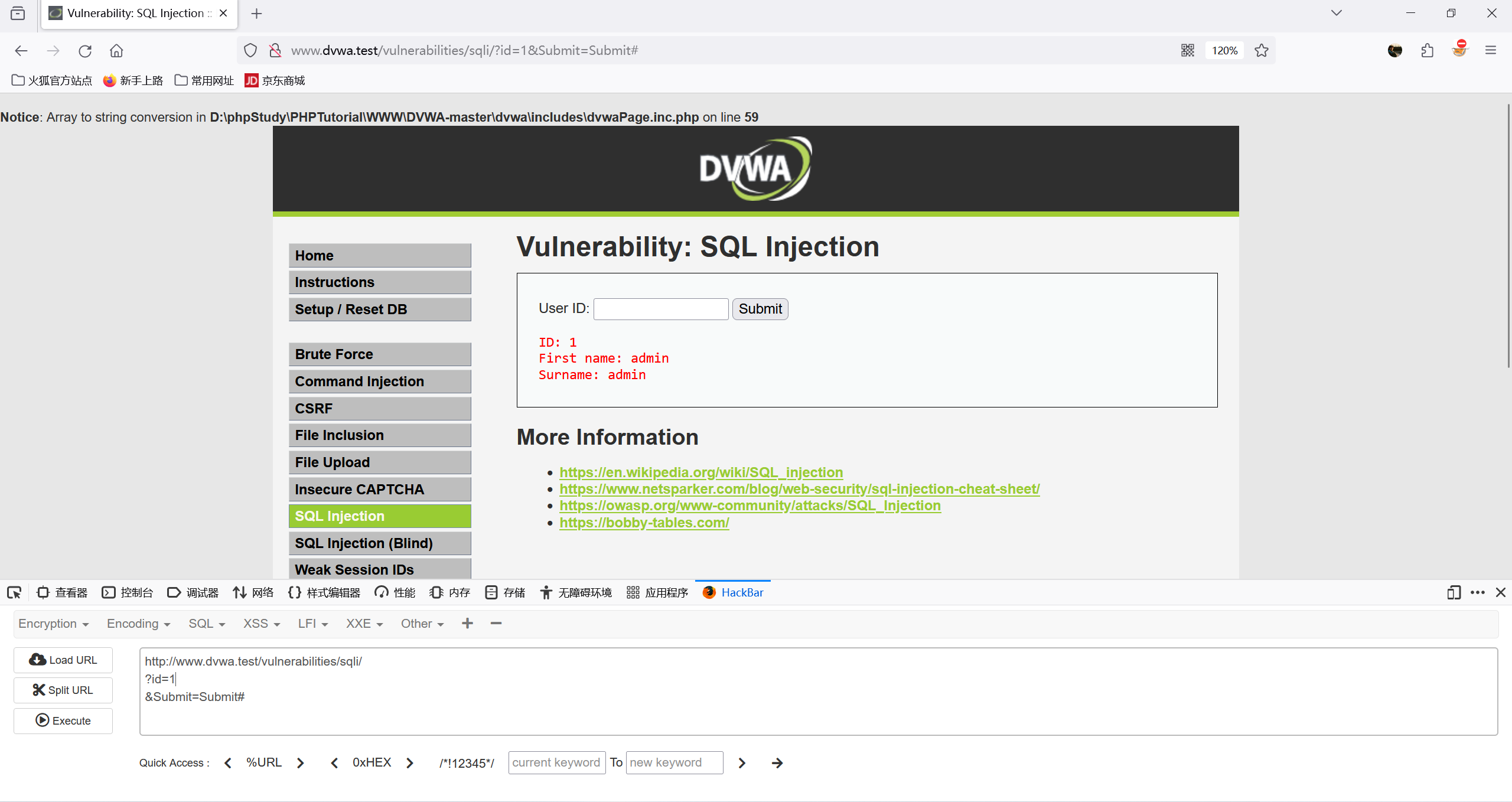Click the Execute button
1512x802 pixels.
pyautogui.click(x=63, y=721)
